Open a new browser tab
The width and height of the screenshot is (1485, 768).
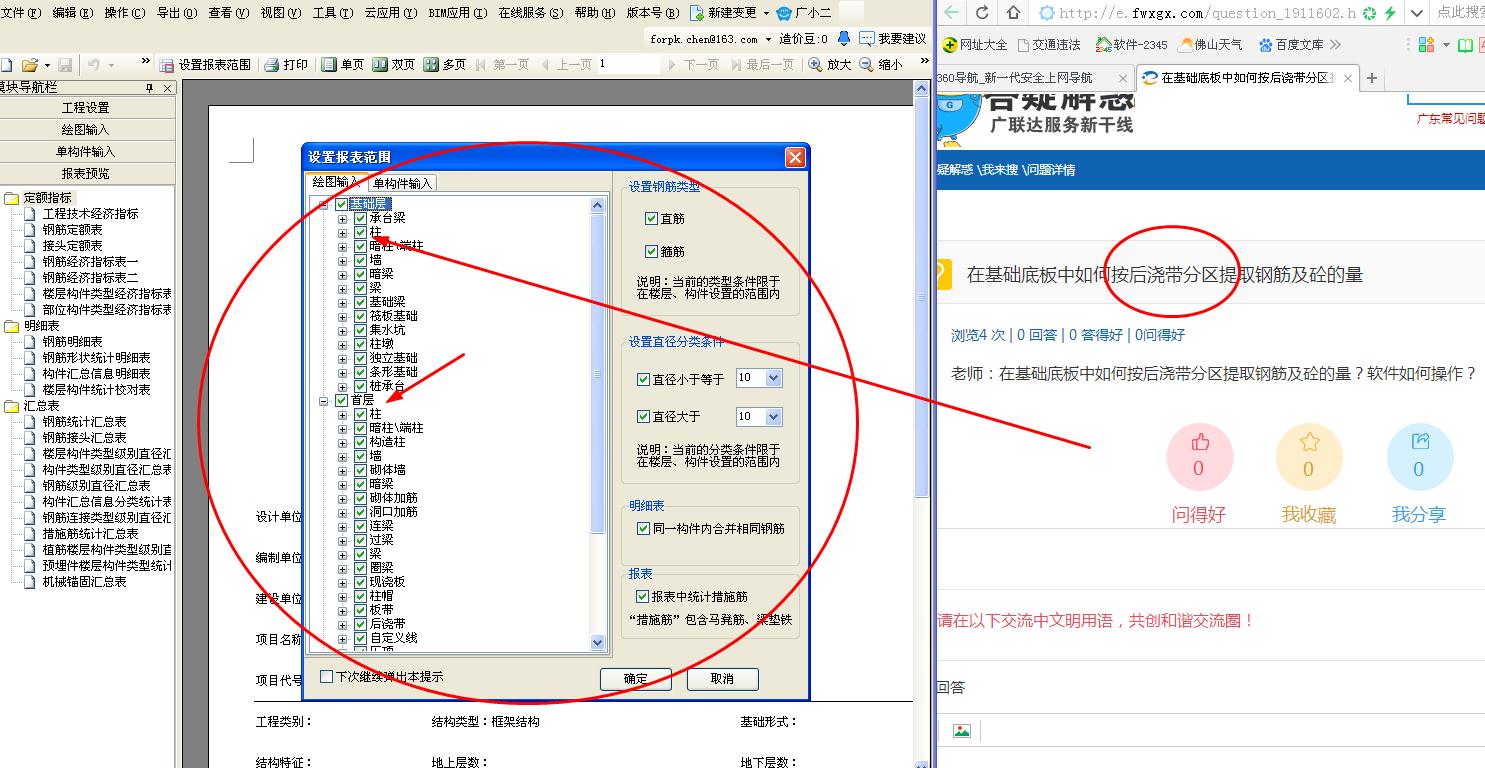[1372, 78]
